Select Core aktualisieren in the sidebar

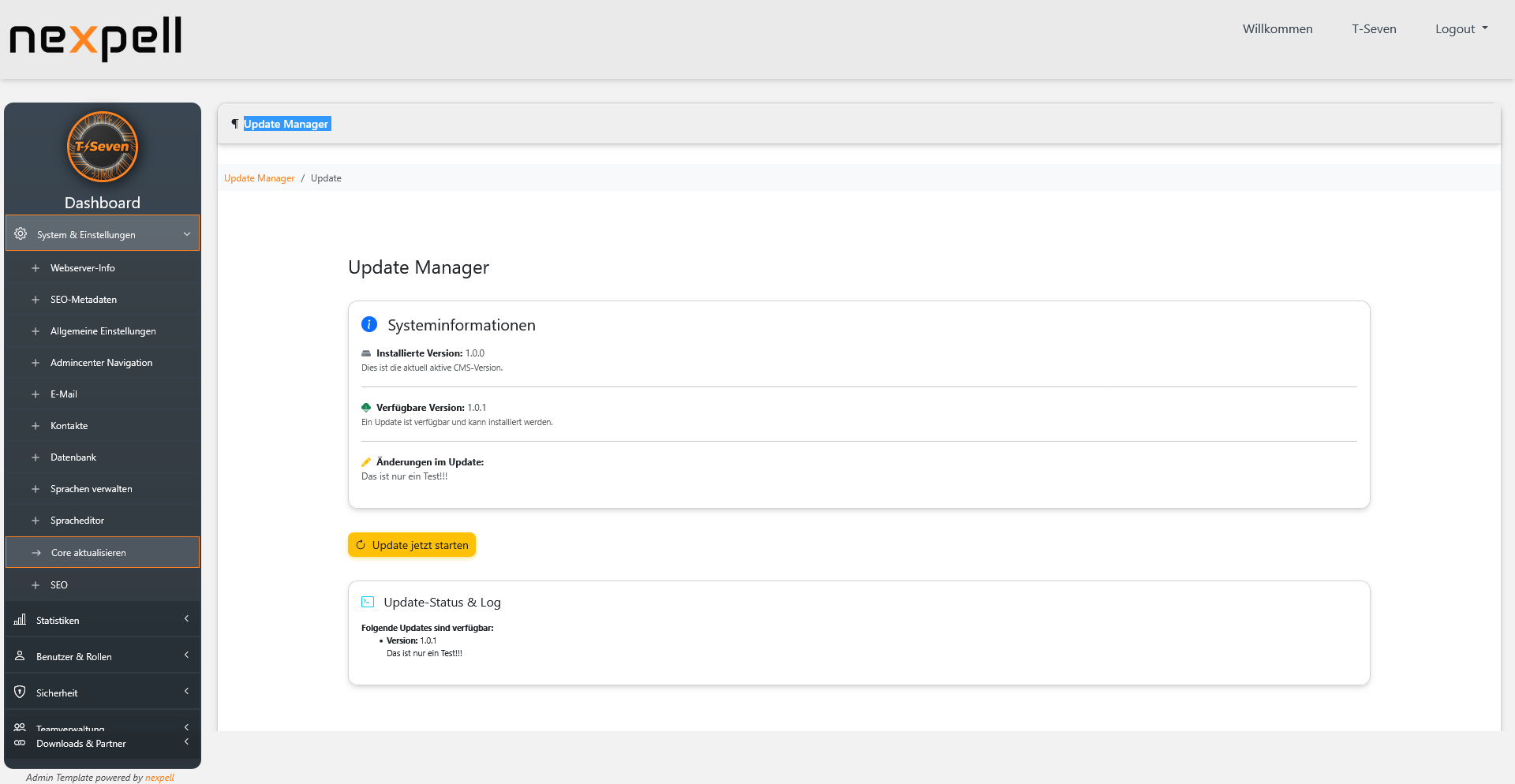point(88,552)
